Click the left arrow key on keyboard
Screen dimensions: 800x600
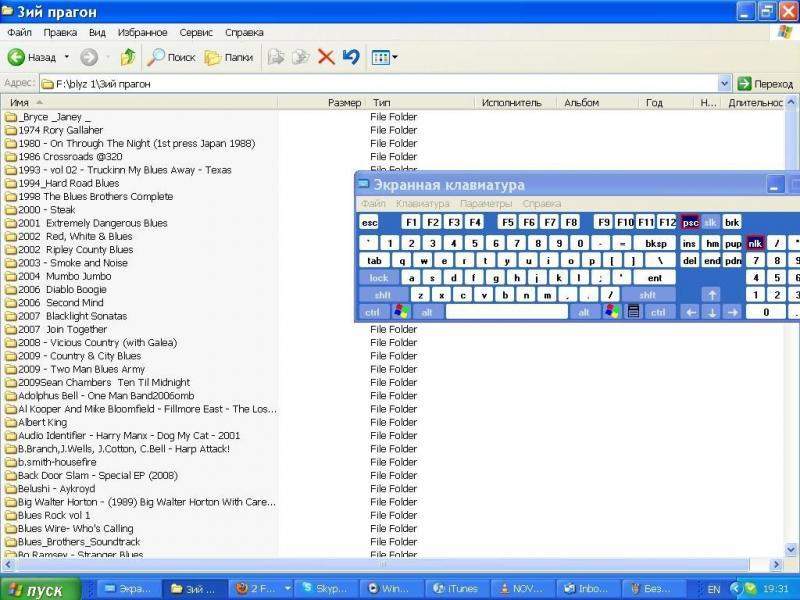click(690, 312)
